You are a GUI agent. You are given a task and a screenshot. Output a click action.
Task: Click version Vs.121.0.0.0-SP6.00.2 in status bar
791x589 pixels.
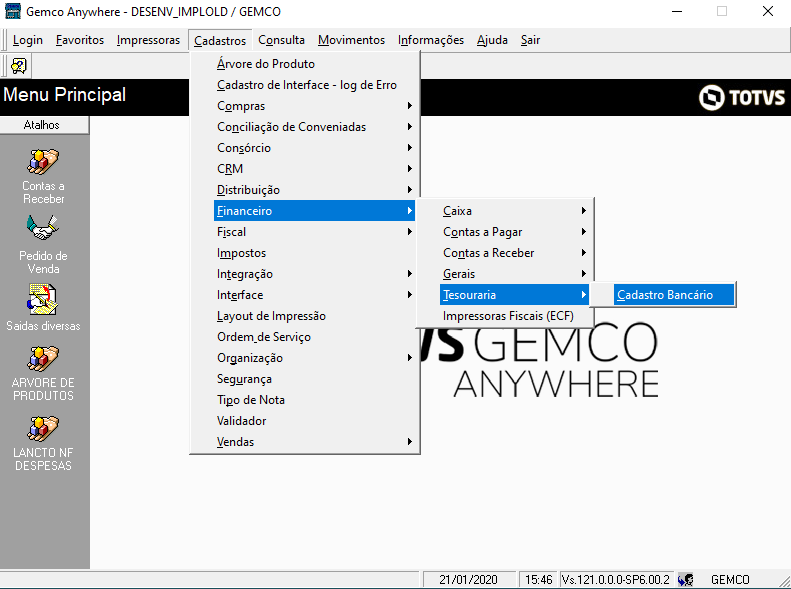(616, 580)
